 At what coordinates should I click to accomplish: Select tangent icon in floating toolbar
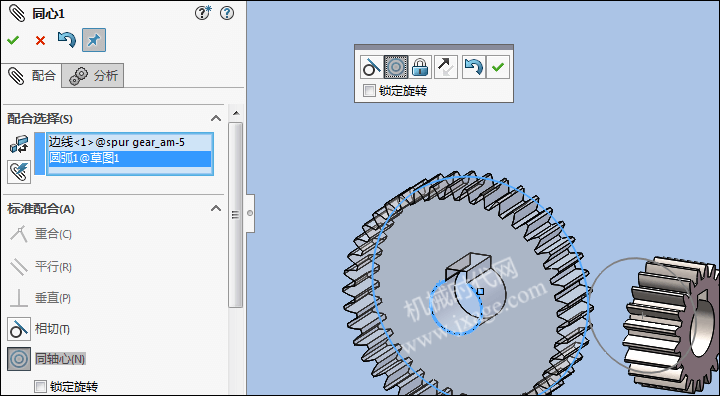coord(371,67)
